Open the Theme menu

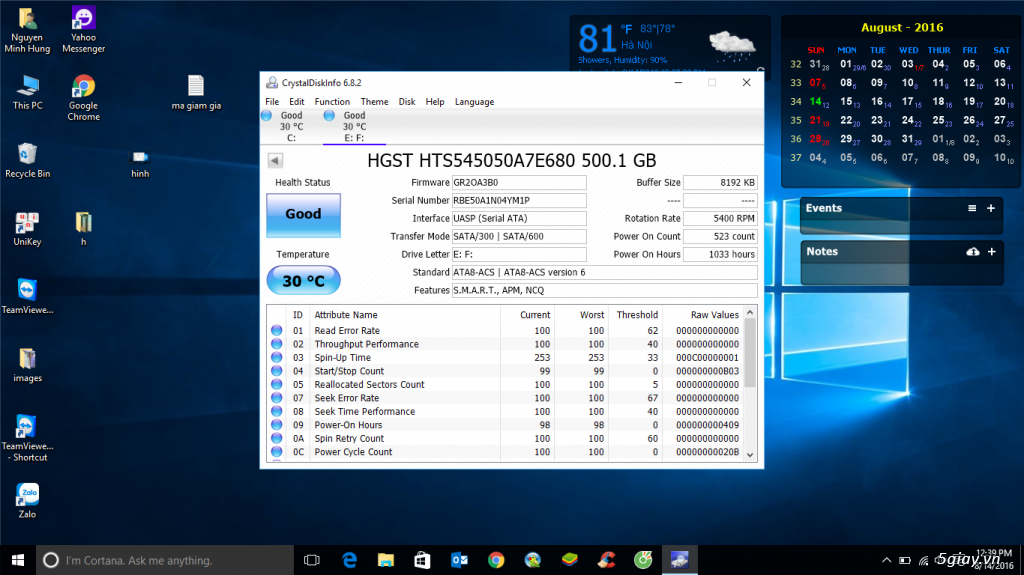[x=374, y=102]
